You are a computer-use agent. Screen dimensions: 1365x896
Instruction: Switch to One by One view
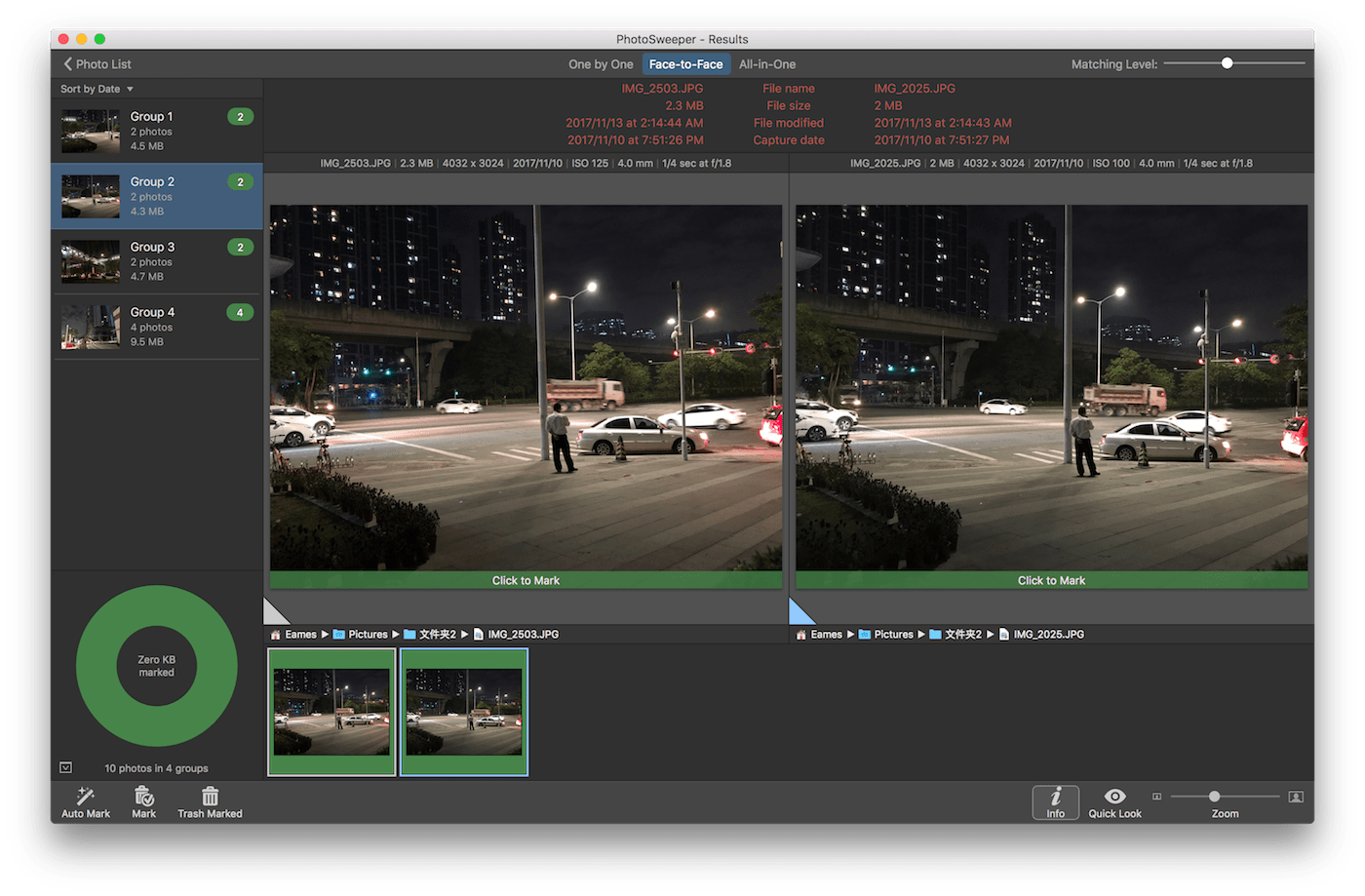[601, 64]
